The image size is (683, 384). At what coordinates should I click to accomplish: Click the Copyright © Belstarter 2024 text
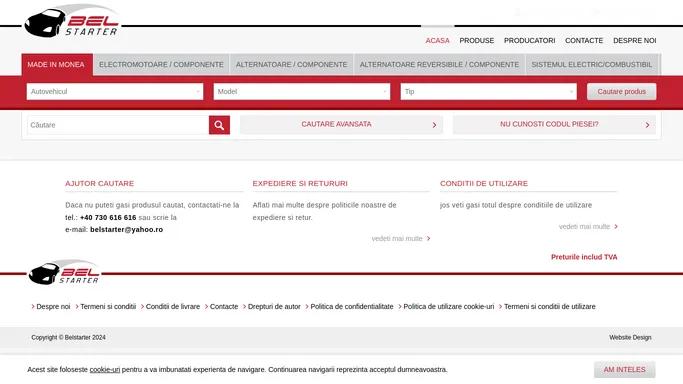click(68, 337)
